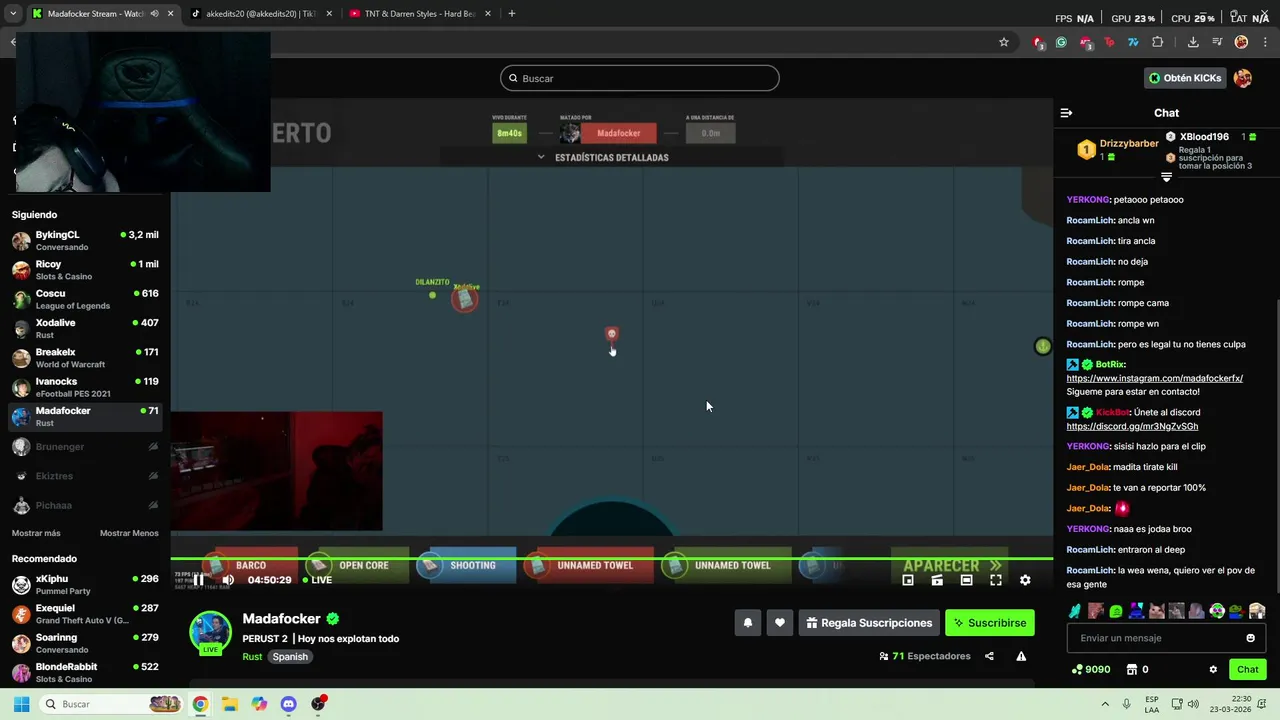Open Chrome downloads icon
1280x720 pixels.
(1193, 42)
